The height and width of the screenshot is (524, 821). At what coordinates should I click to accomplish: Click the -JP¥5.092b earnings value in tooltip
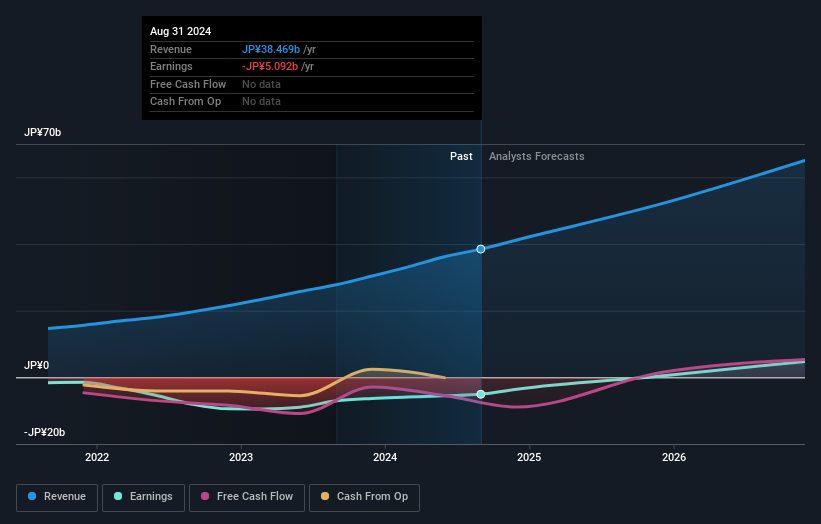pos(270,66)
